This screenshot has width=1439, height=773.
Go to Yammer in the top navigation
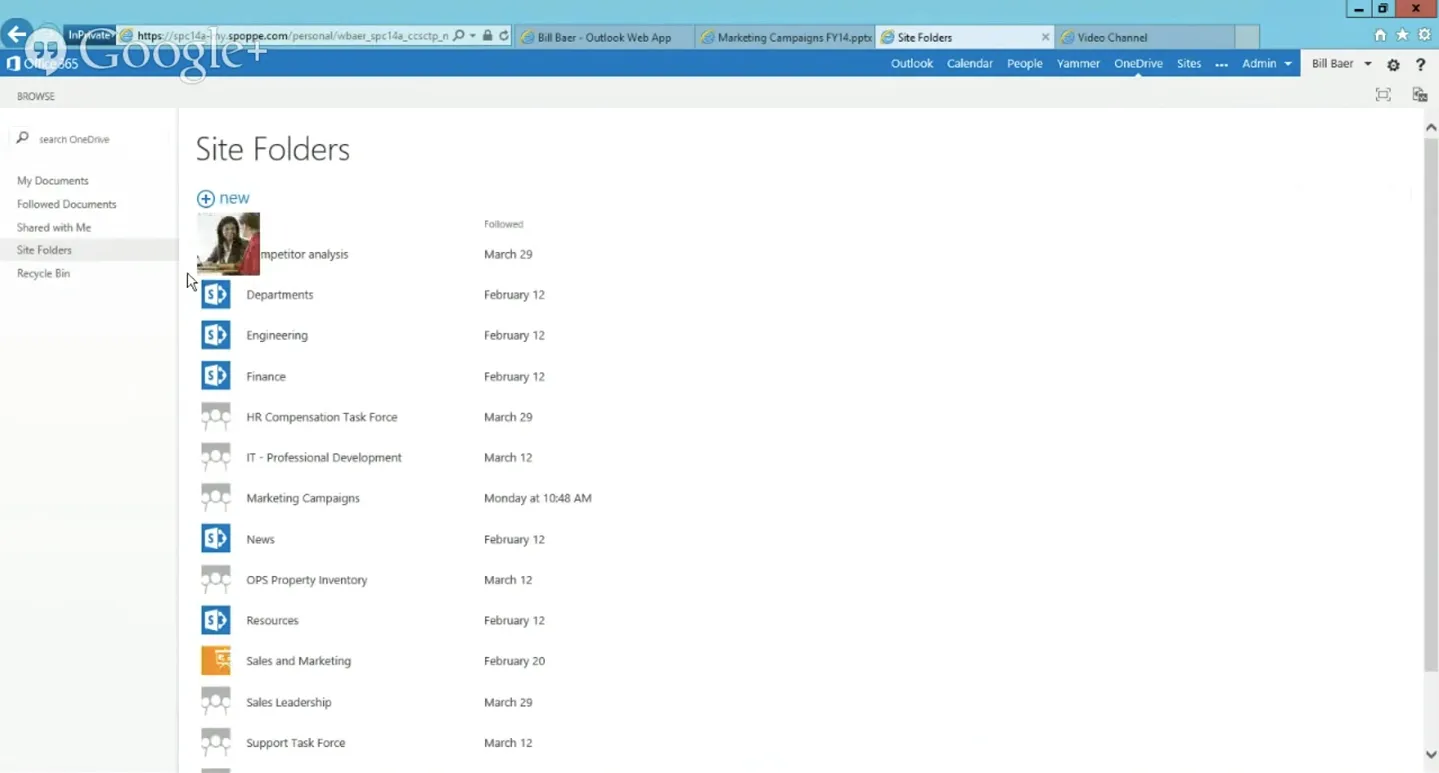[1078, 64]
